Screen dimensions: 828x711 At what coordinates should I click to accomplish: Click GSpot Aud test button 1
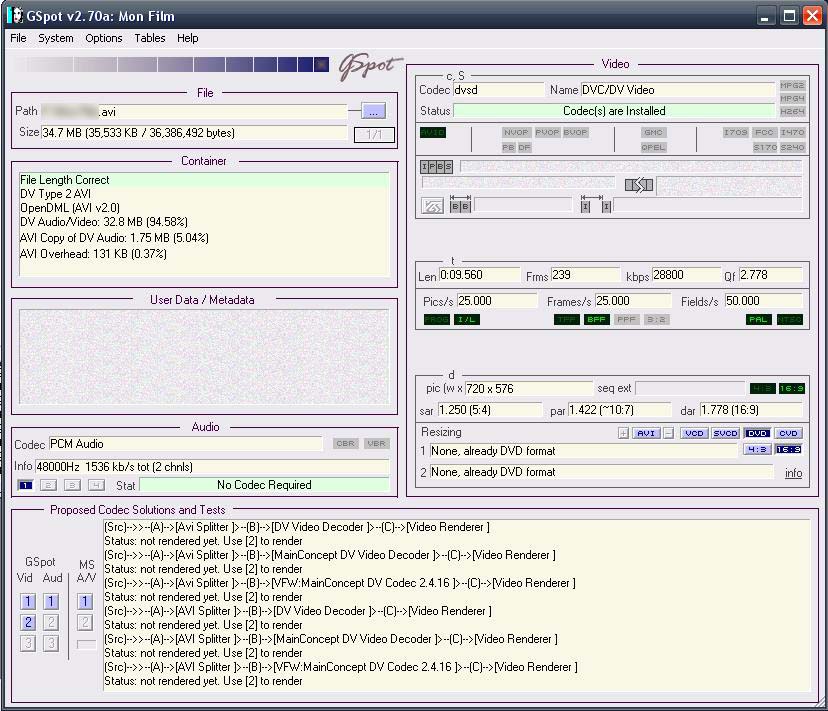(x=51, y=601)
